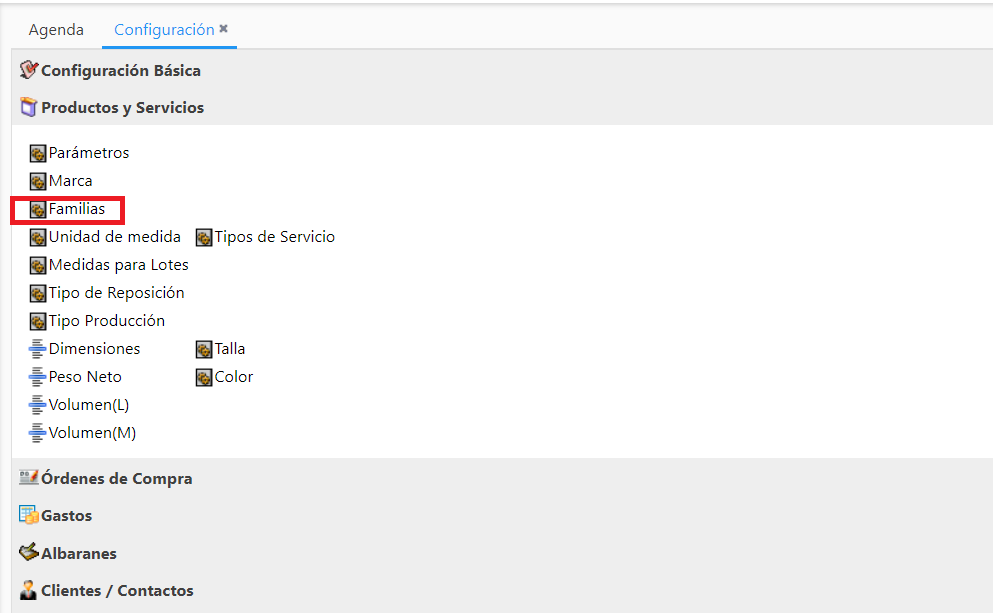Viewport: 993px width, 613px height.
Task: Open Medidas para Lotes settings
Action: (118, 265)
